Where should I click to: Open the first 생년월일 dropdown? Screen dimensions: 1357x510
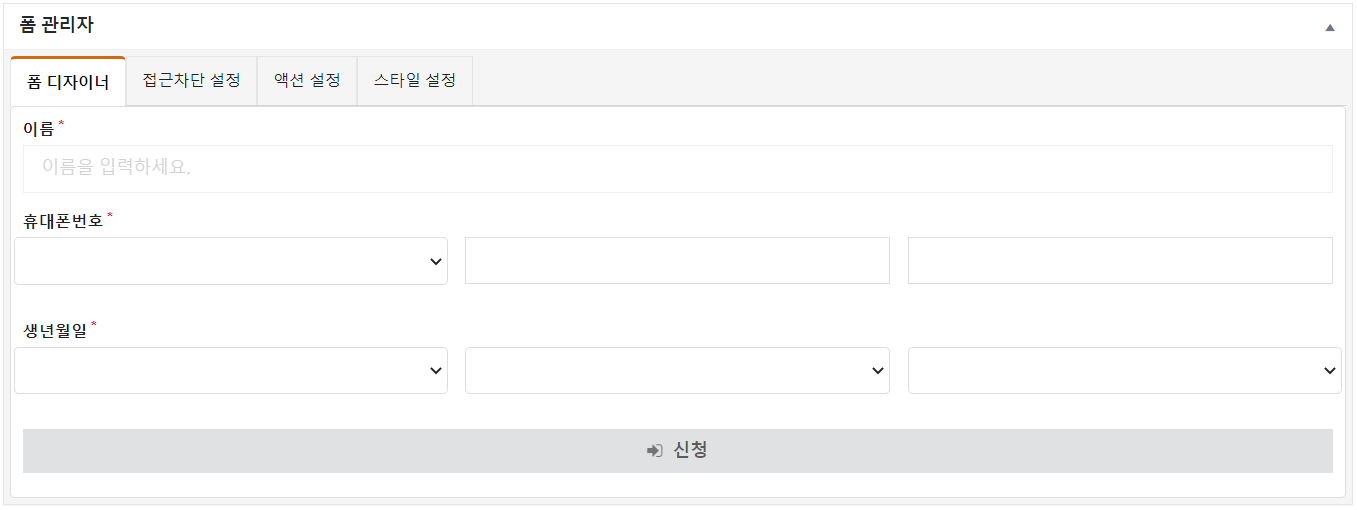(231, 370)
